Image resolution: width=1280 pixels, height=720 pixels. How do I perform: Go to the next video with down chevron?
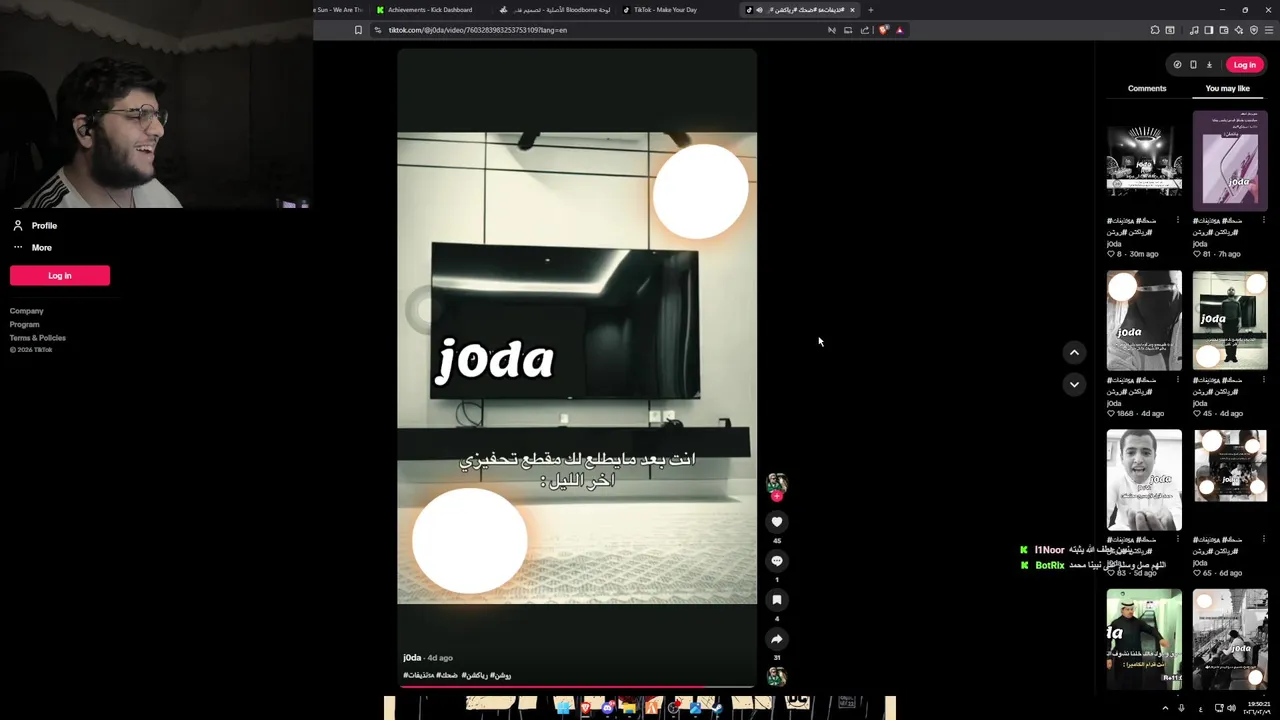(1074, 384)
